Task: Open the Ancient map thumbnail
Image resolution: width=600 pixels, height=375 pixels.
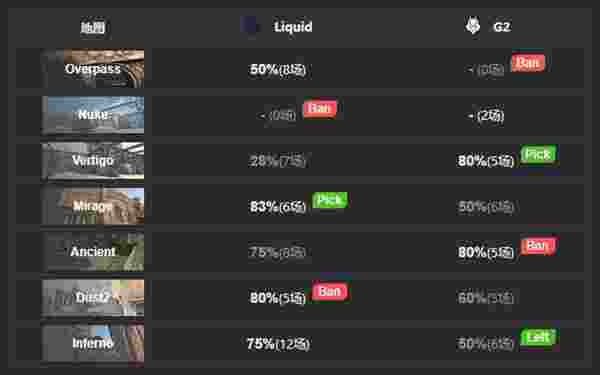Action: pos(93,251)
